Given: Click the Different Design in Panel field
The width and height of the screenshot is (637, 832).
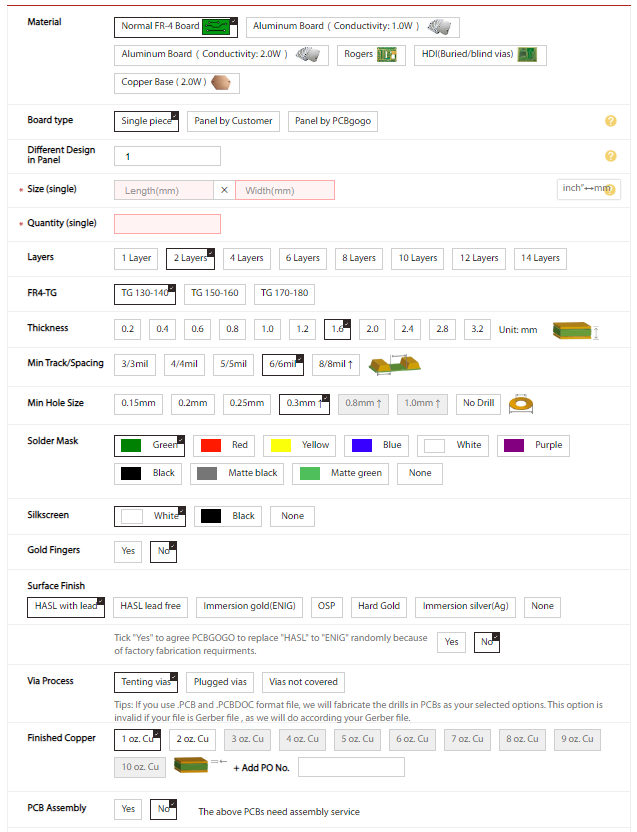Looking at the screenshot, I should pos(167,157).
